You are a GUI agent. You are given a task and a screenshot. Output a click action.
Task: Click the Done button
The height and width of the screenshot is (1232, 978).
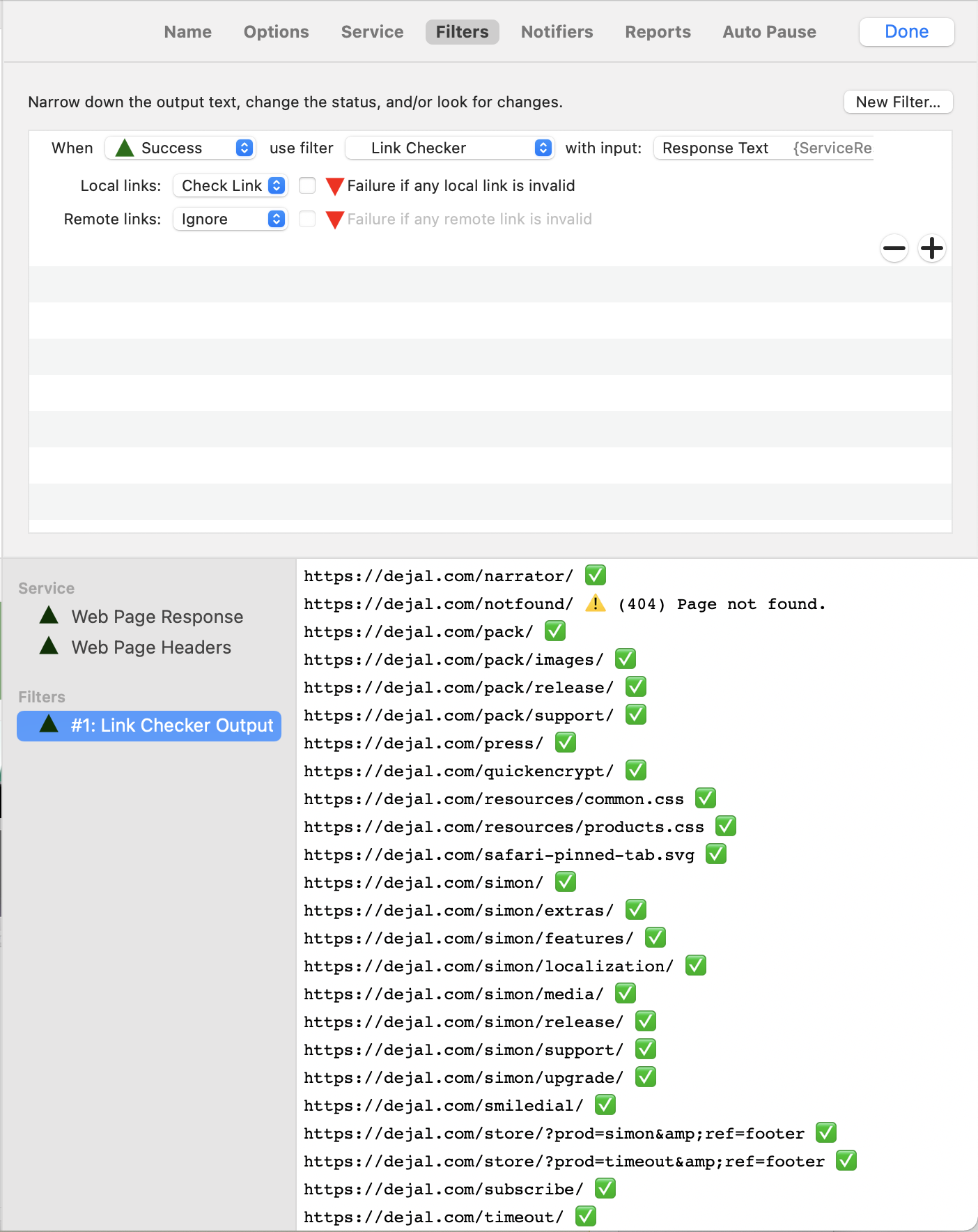pos(907,32)
